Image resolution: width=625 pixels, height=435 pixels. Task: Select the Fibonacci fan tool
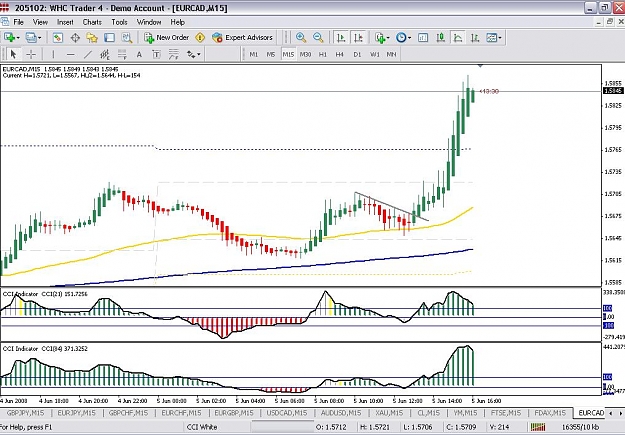tap(173, 54)
